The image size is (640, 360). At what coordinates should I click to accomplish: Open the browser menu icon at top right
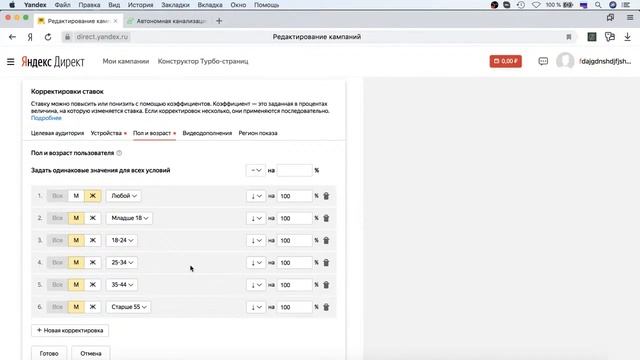click(630, 18)
